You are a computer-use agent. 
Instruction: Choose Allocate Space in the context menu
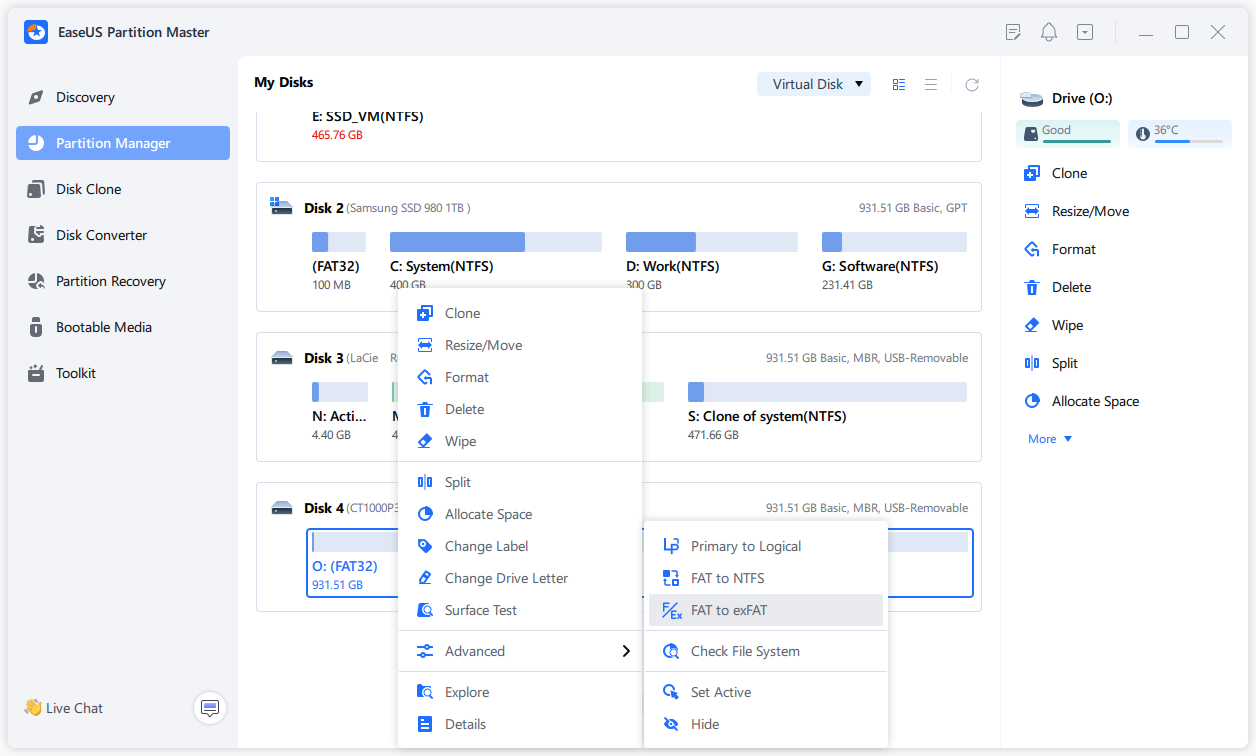pos(520,514)
